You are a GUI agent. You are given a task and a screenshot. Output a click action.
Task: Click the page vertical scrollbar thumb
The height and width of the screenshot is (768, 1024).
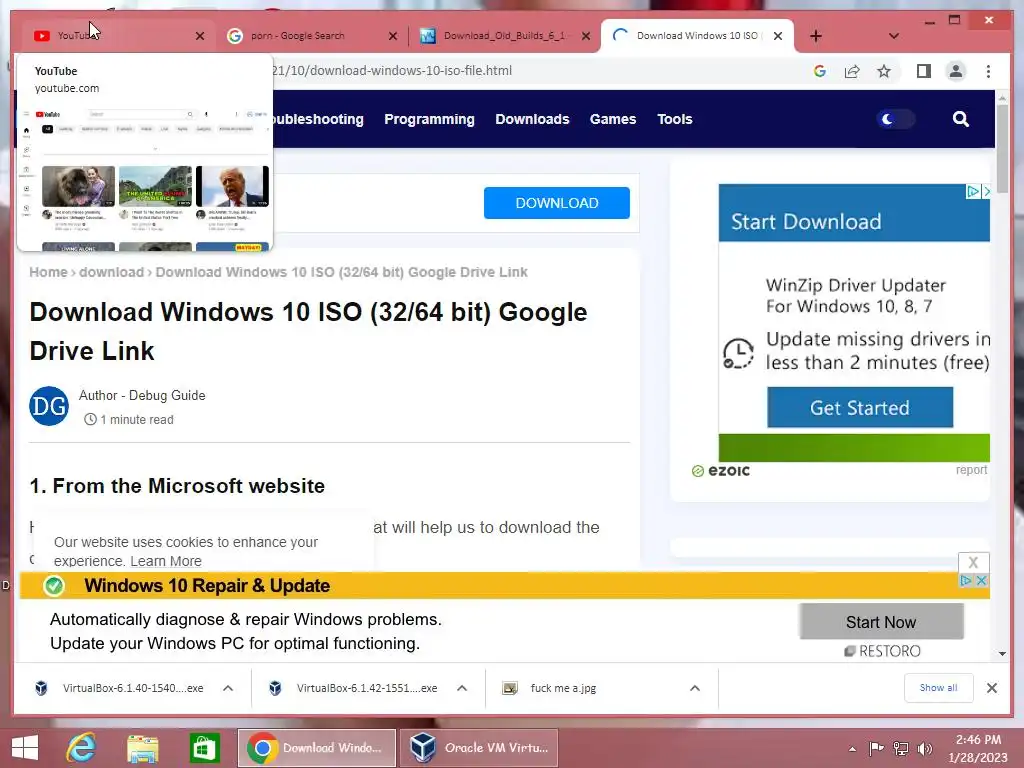pos(1002,151)
